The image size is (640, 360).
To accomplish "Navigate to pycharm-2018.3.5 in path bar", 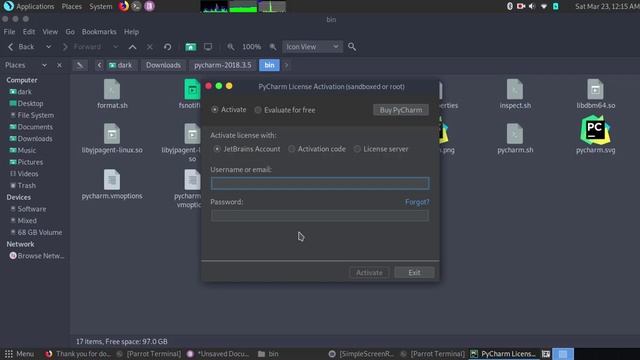I will click(x=223, y=65).
